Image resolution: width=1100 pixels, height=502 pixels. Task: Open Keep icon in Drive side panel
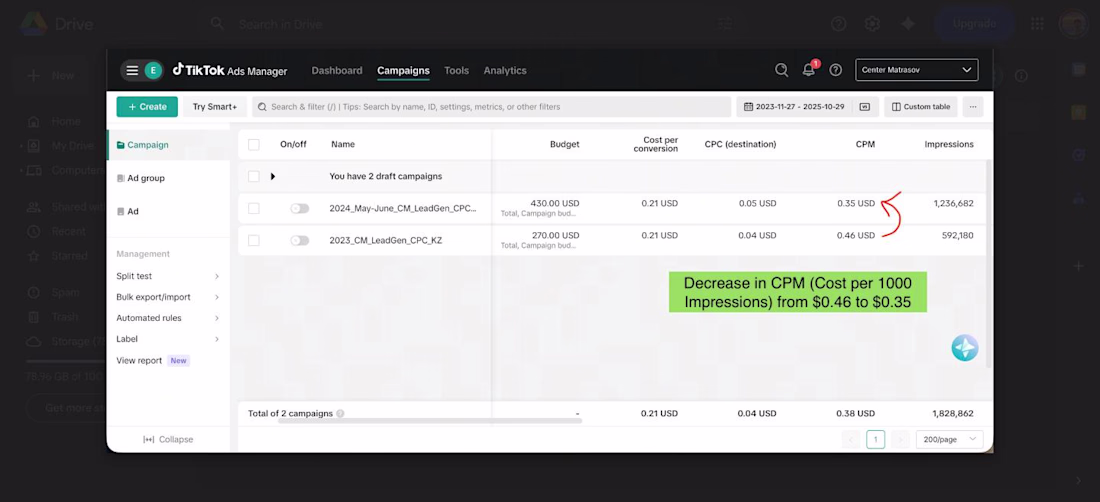(x=1078, y=112)
